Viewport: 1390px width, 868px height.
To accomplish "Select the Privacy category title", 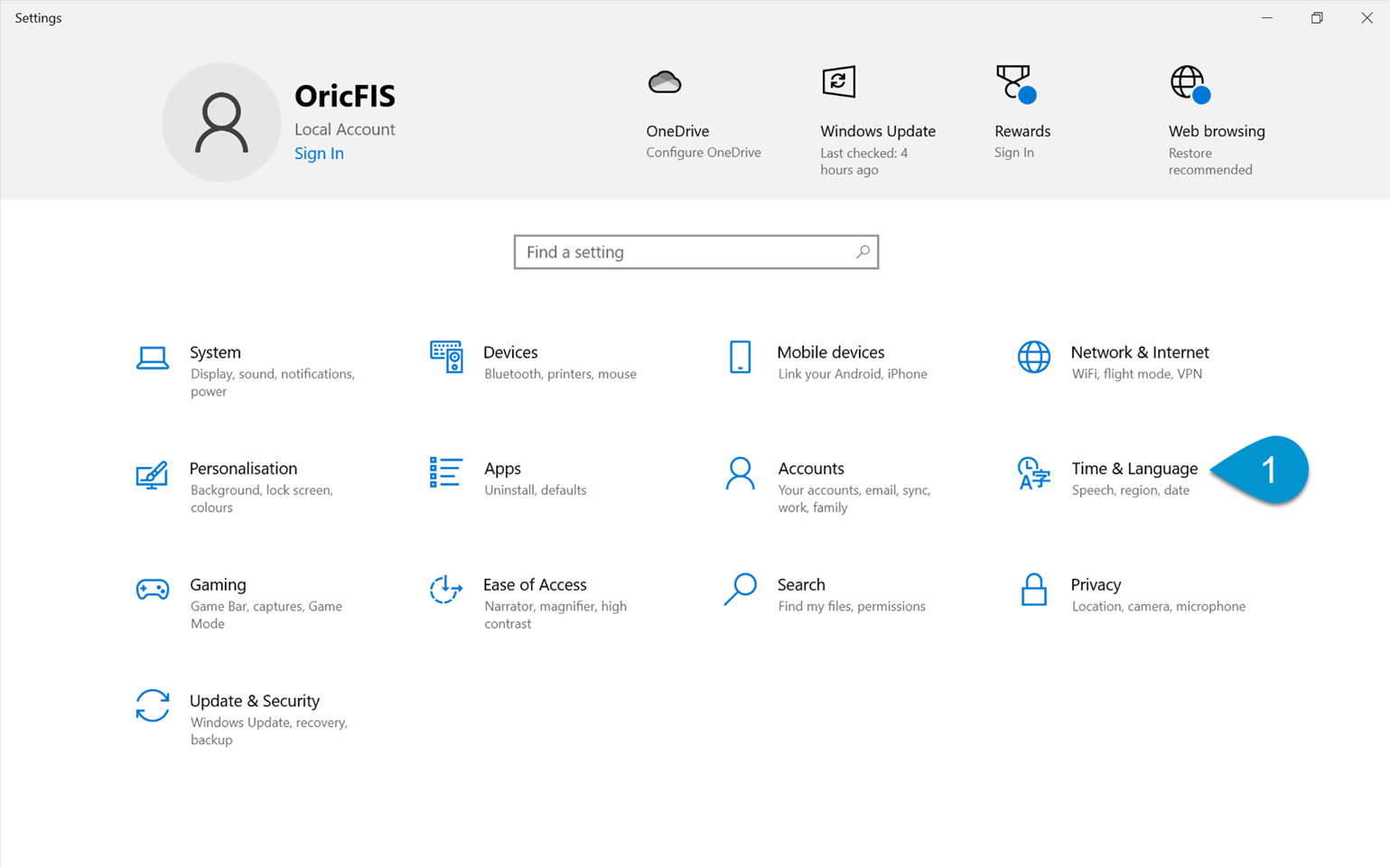I will point(1096,584).
